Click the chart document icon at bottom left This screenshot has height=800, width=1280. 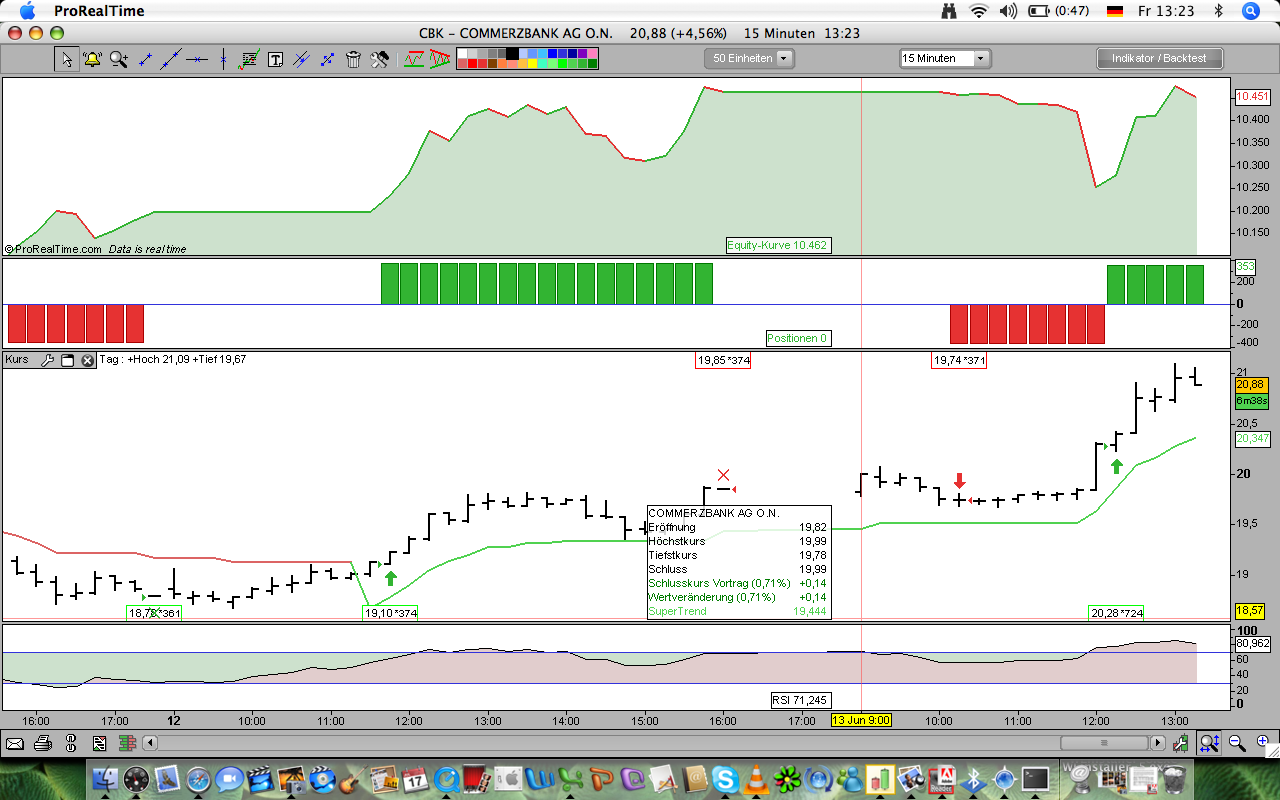pos(99,743)
